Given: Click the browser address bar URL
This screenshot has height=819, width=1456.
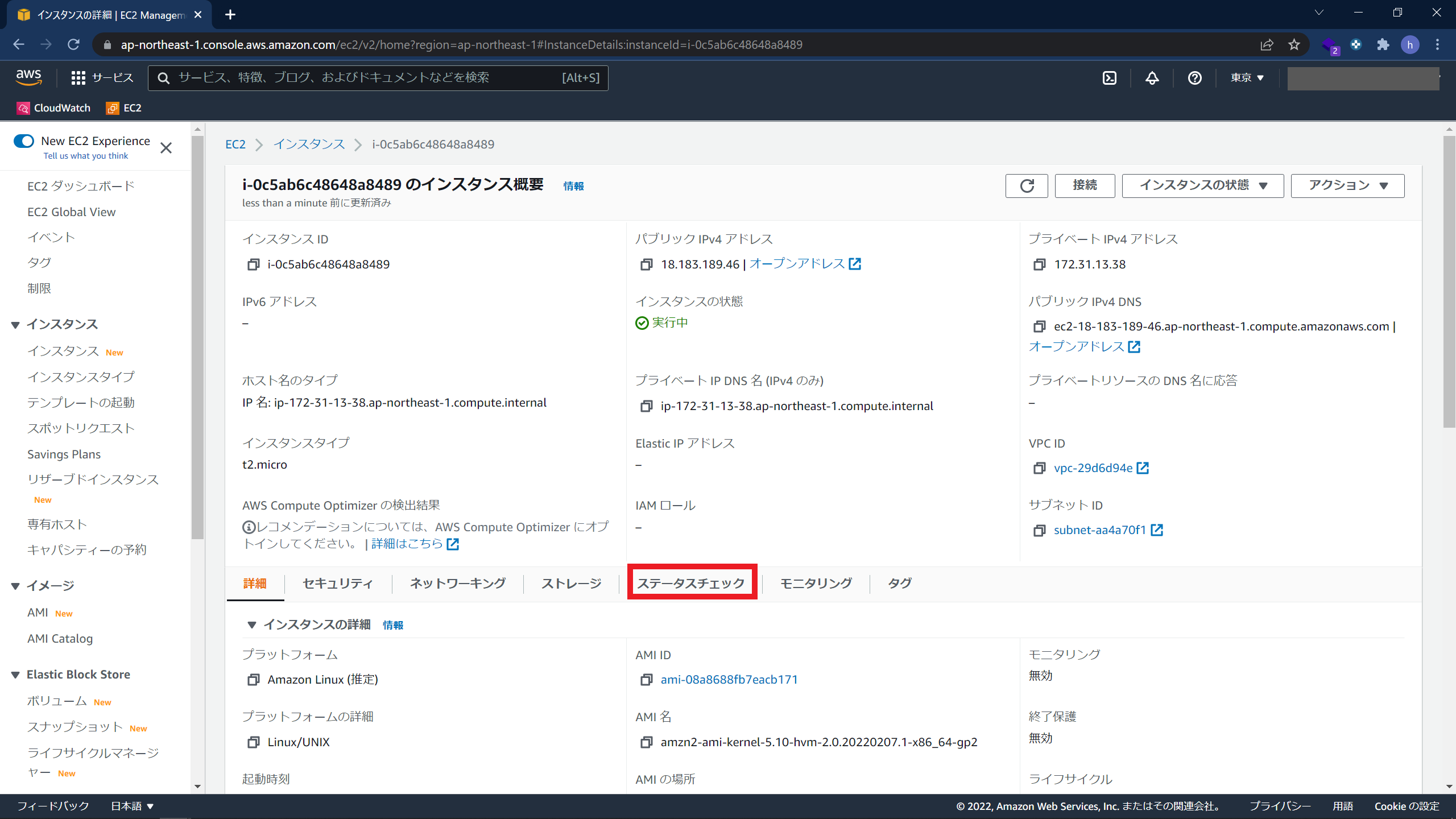Looking at the screenshot, I should pyautogui.click(x=461, y=44).
